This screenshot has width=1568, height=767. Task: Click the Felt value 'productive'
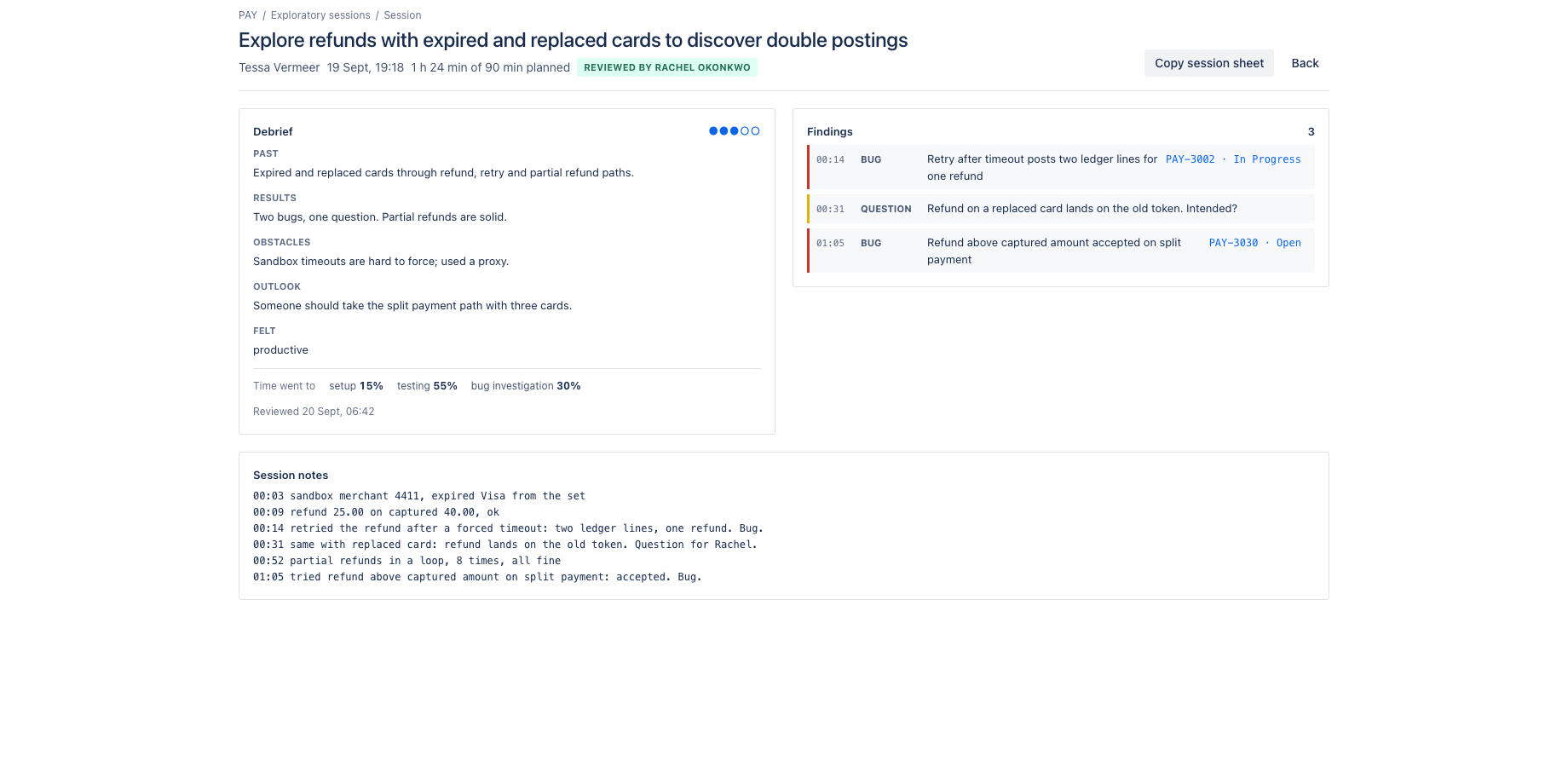pyautogui.click(x=280, y=349)
